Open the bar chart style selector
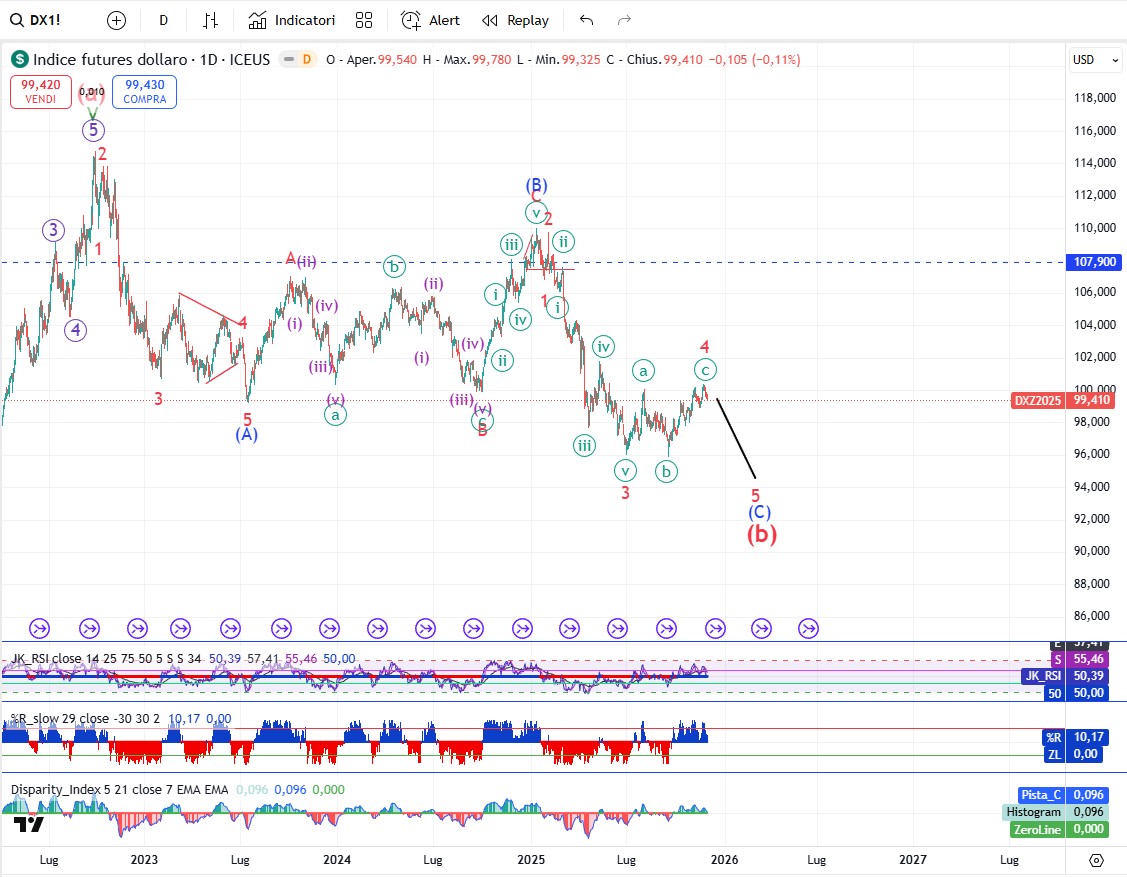 [x=210, y=20]
